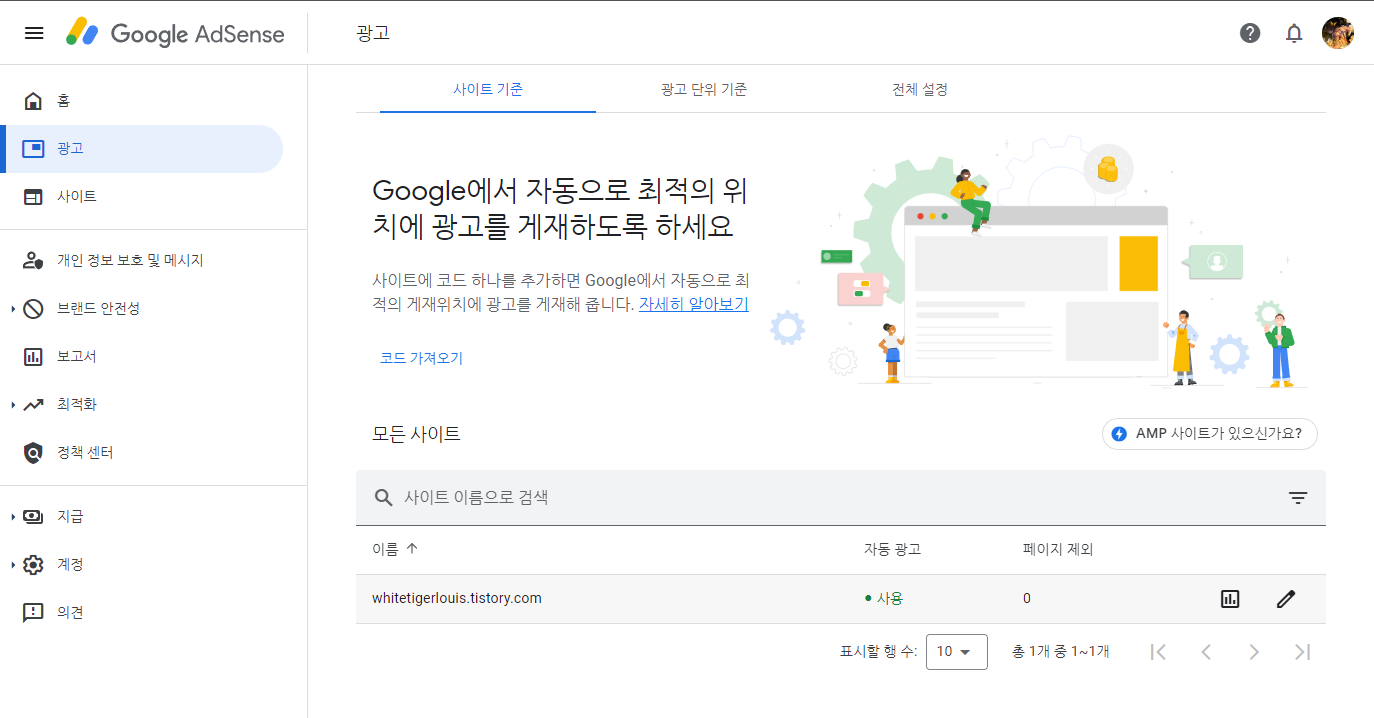Screen dimensions: 1374x718
Task: Switch to the 사이트 기준 tab
Action: tap(488, 89)
